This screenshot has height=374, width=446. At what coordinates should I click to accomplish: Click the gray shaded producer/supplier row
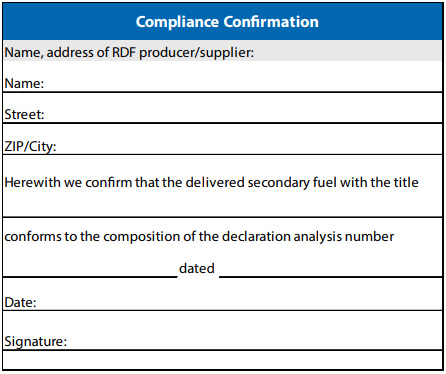pyautogui.click(x=223, y=51)
